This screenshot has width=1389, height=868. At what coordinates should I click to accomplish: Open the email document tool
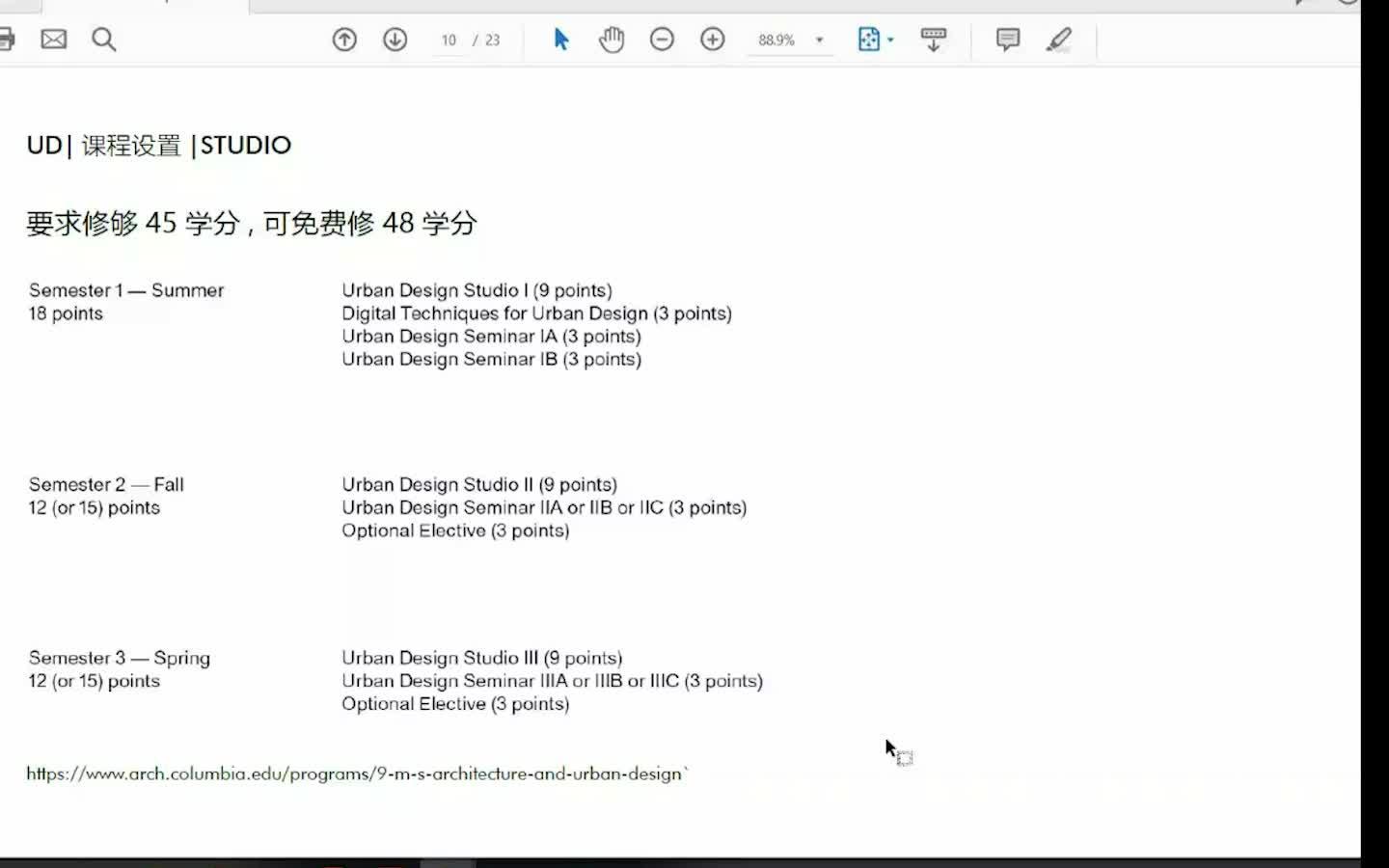click(53, 39)
